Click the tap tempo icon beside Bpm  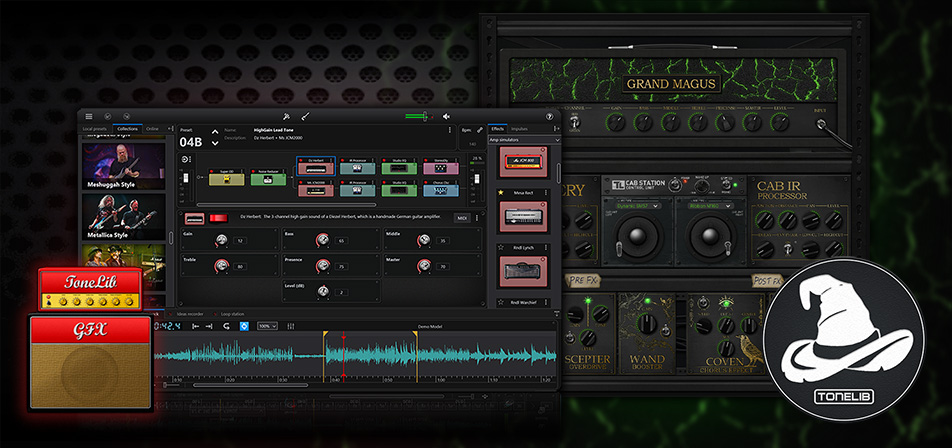point(480,130)
